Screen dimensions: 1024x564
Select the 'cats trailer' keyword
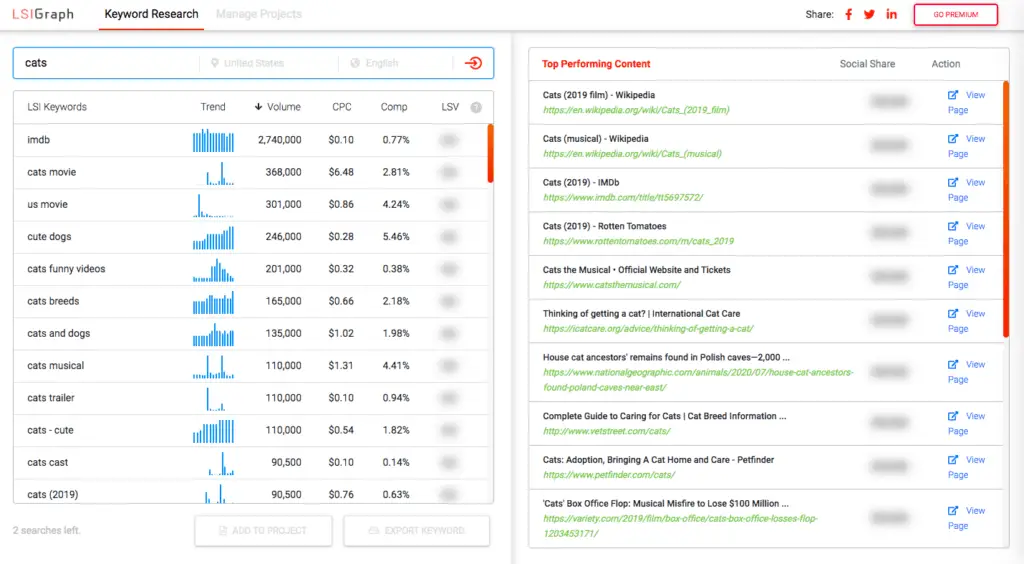(51, 398)
